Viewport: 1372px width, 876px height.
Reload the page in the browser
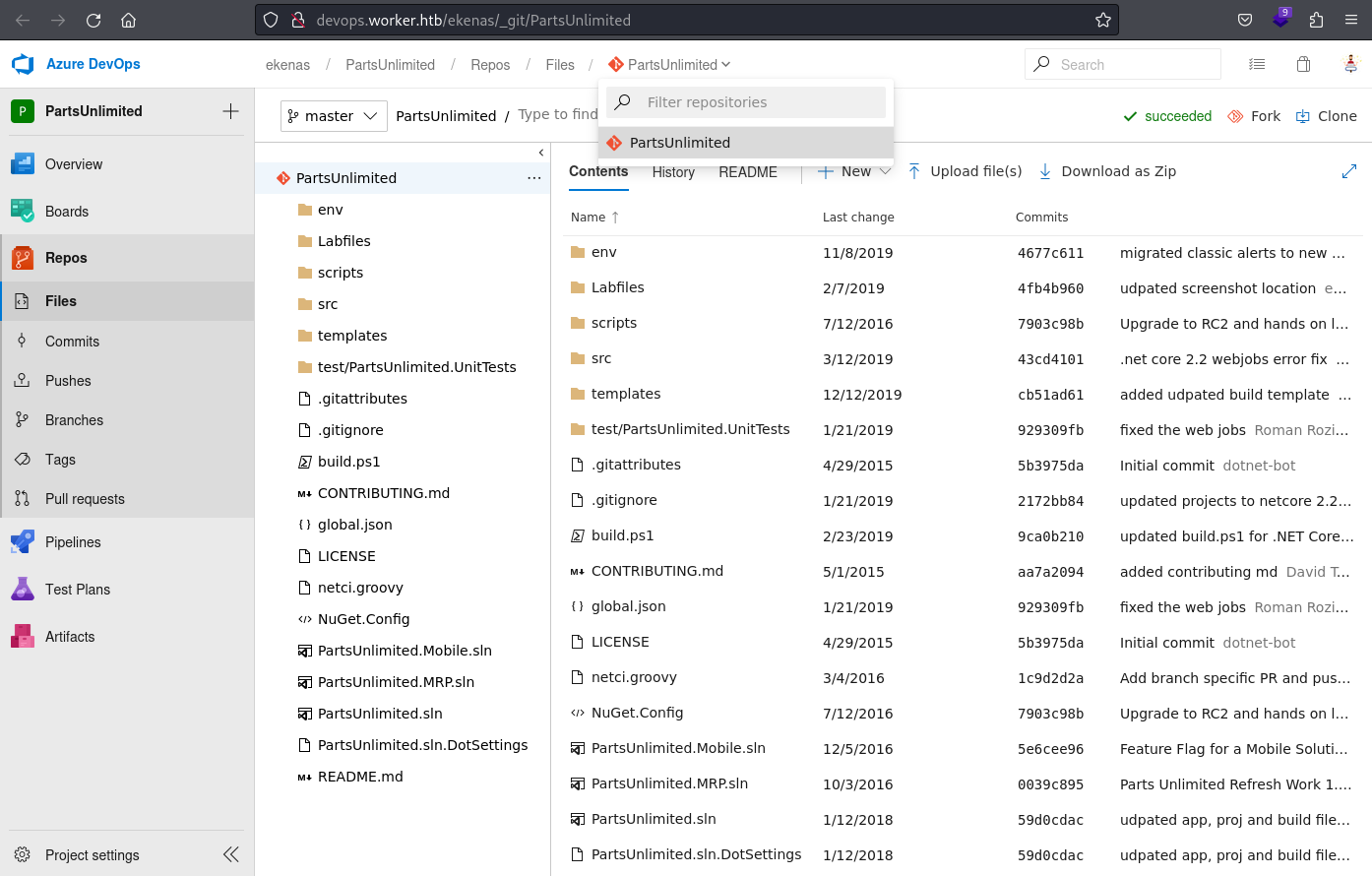tap(94, 20)
